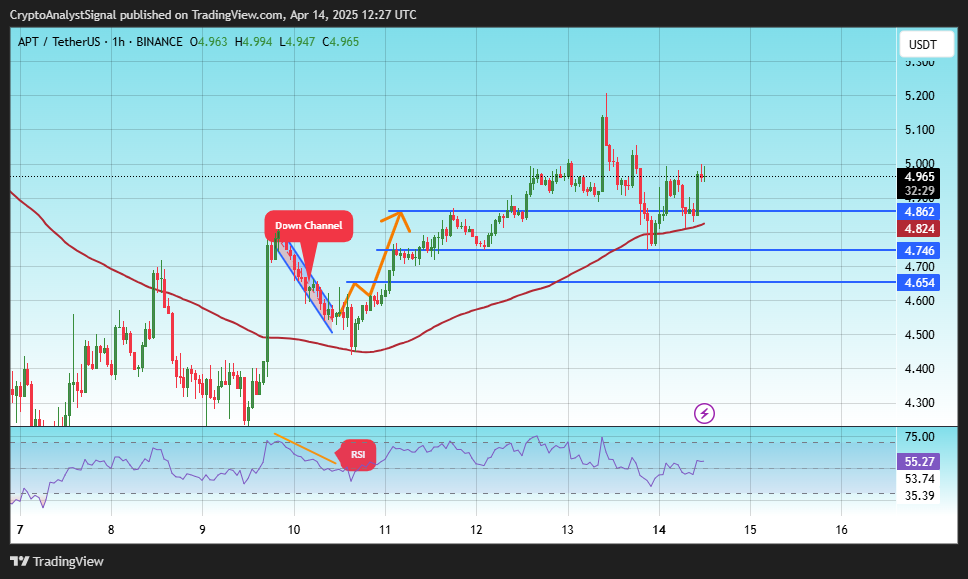Click the '1h' timeframe in chart header

(x=118, y=42)
